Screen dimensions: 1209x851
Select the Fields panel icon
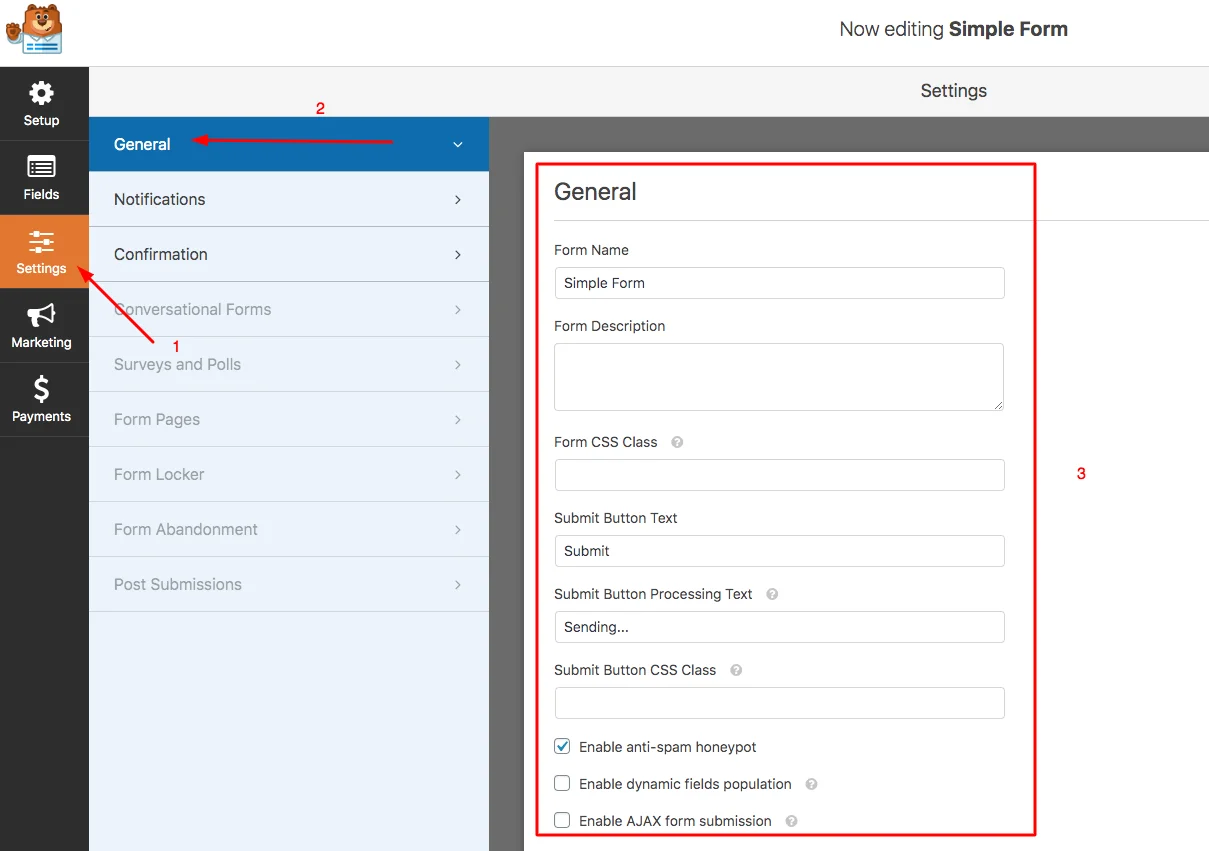click(41, 177)
